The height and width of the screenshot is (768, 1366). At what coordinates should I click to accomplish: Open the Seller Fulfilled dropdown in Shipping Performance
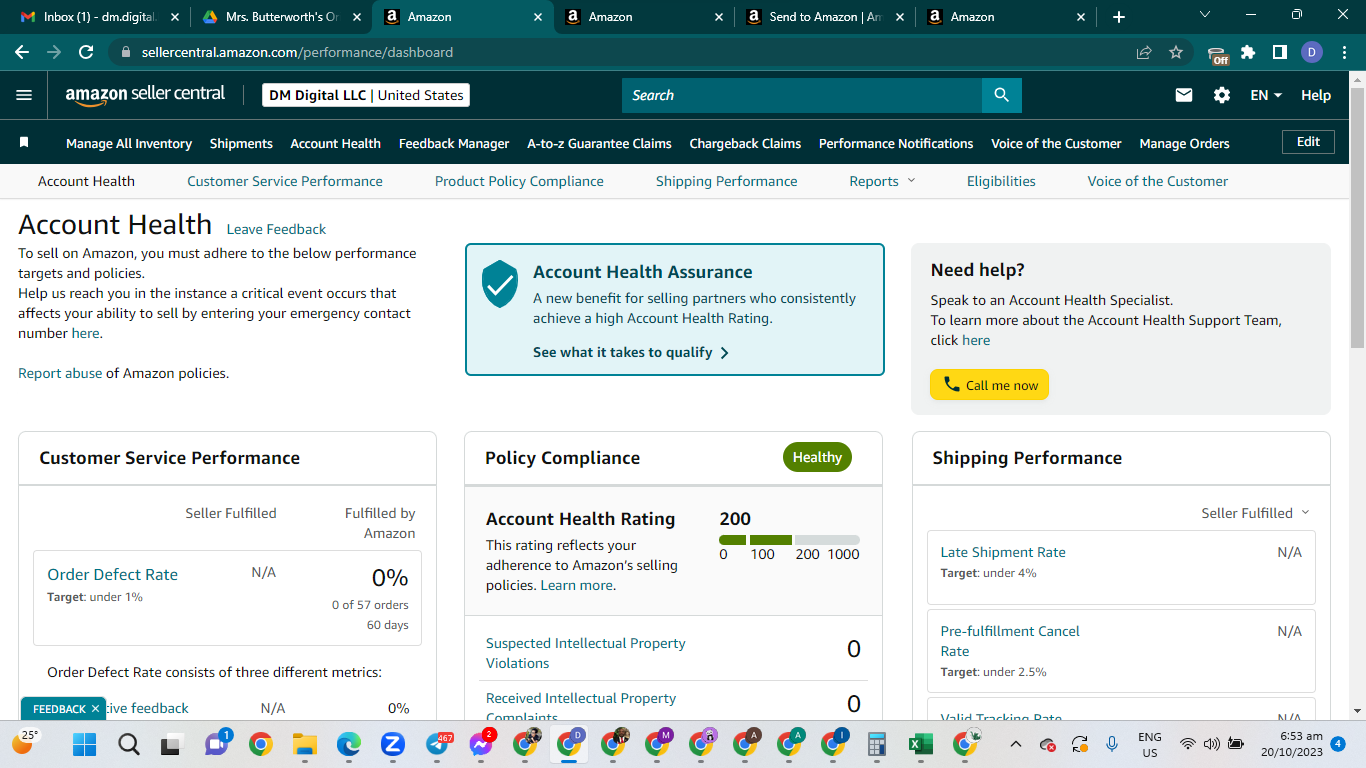click(x=1255, y=513)
